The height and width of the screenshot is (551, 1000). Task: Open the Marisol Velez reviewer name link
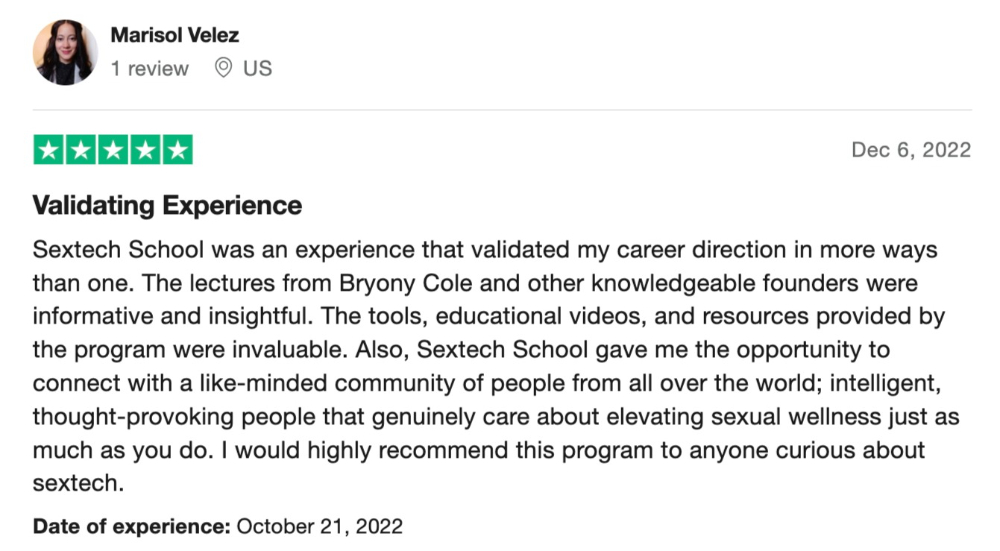tap(175, 35)
